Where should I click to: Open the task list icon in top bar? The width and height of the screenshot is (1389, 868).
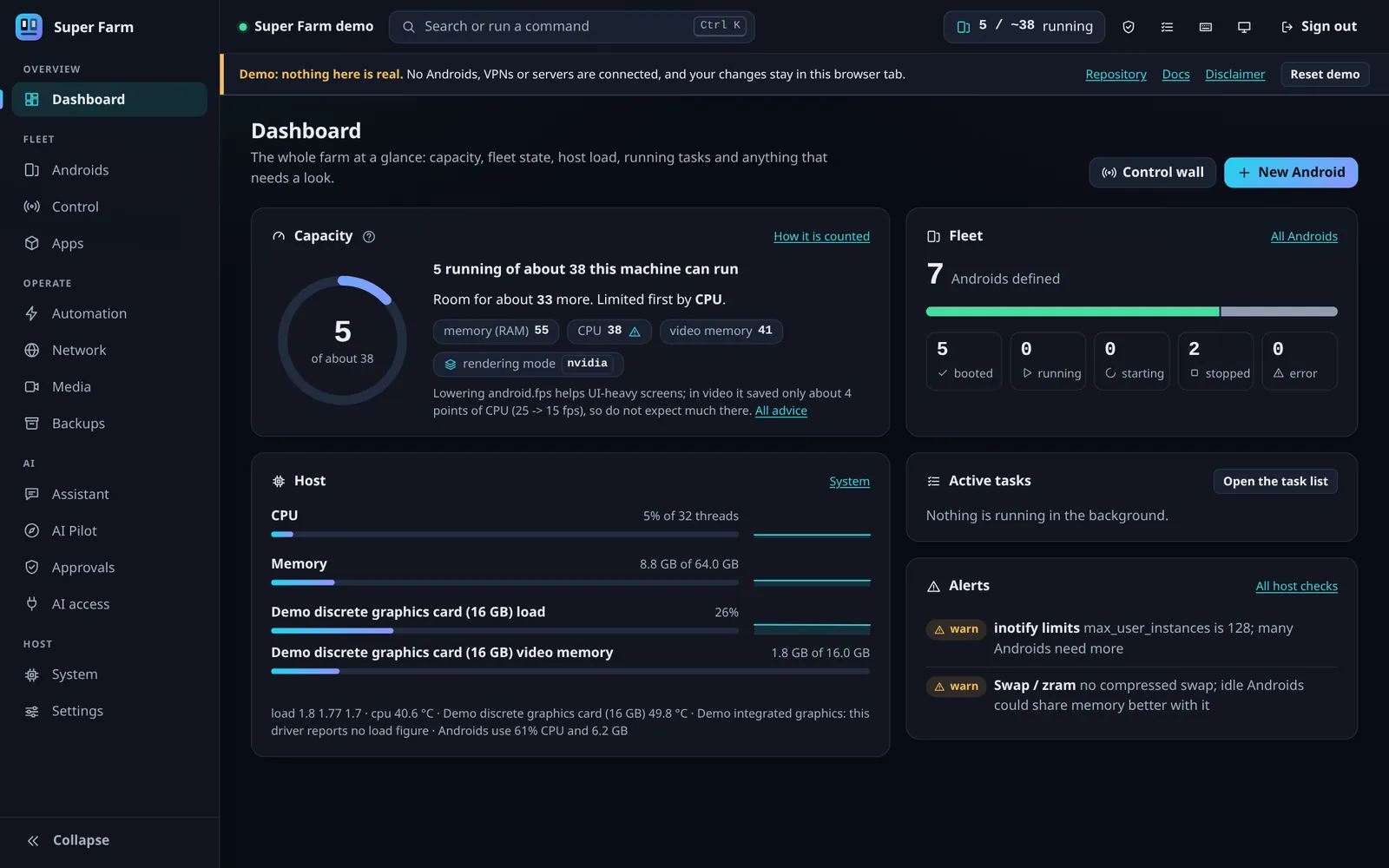point(1167,27)
